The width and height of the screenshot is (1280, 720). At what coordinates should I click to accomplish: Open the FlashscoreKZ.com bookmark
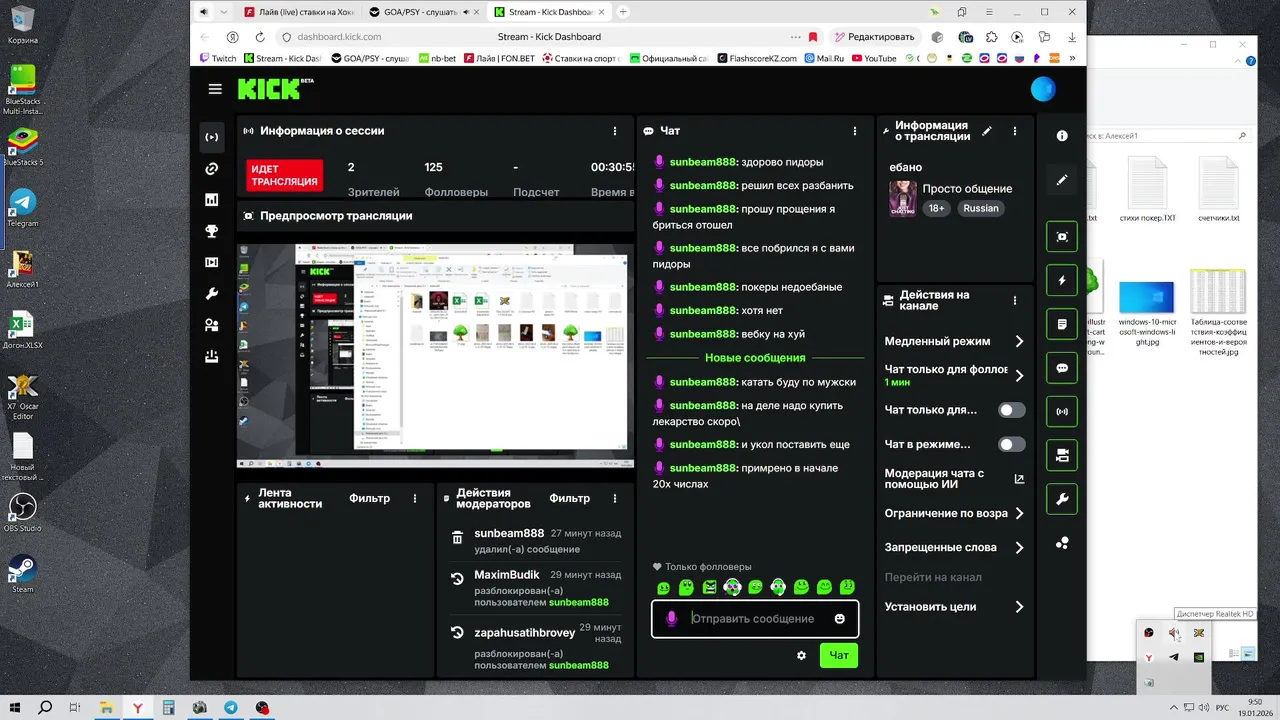(x=757, y=58)
